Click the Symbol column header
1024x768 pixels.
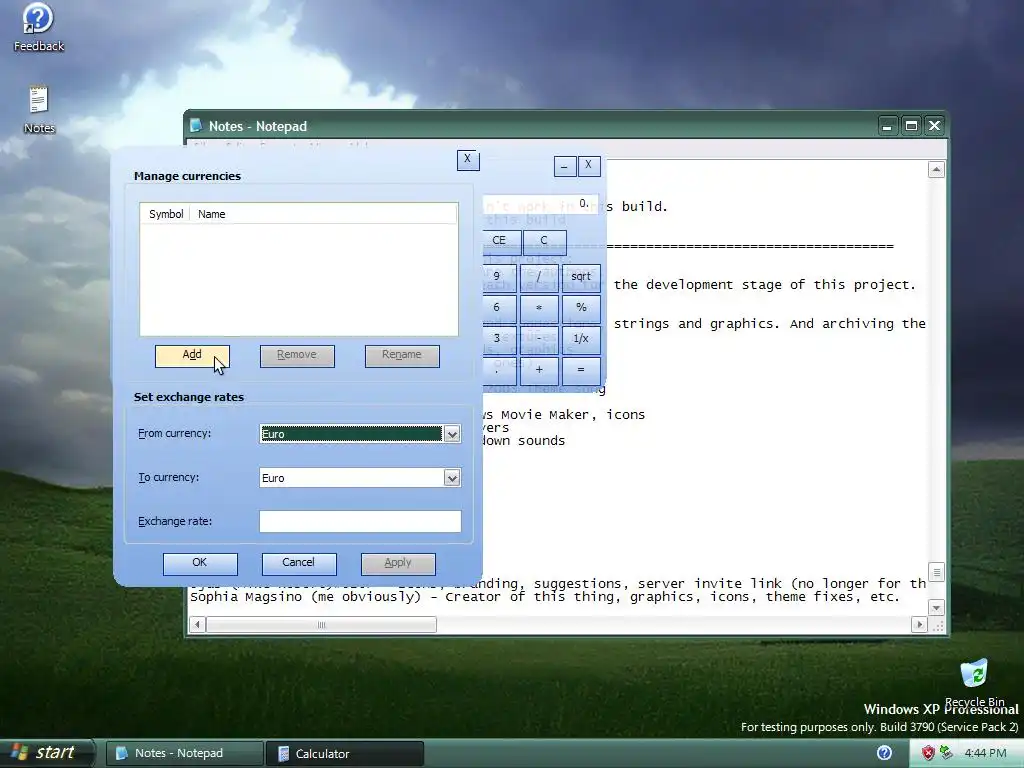pos(166,214)
